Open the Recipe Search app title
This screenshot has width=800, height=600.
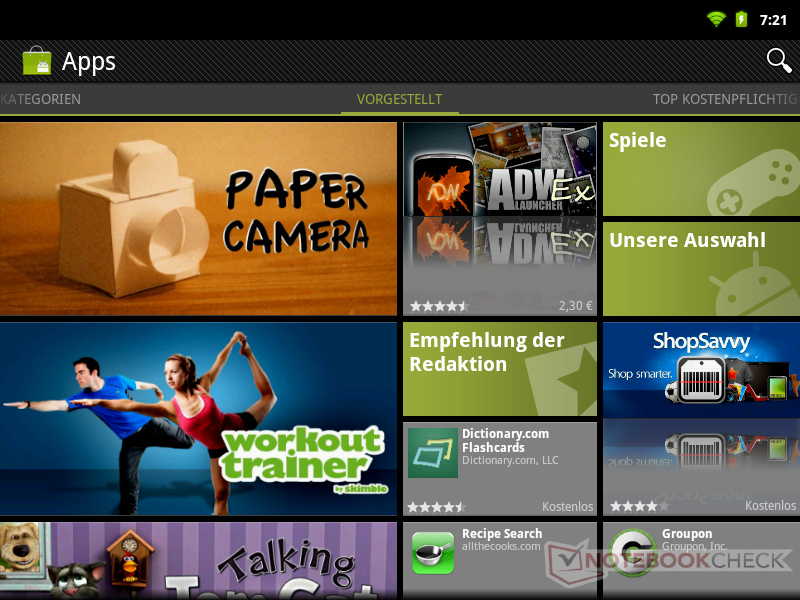[502, 534]
